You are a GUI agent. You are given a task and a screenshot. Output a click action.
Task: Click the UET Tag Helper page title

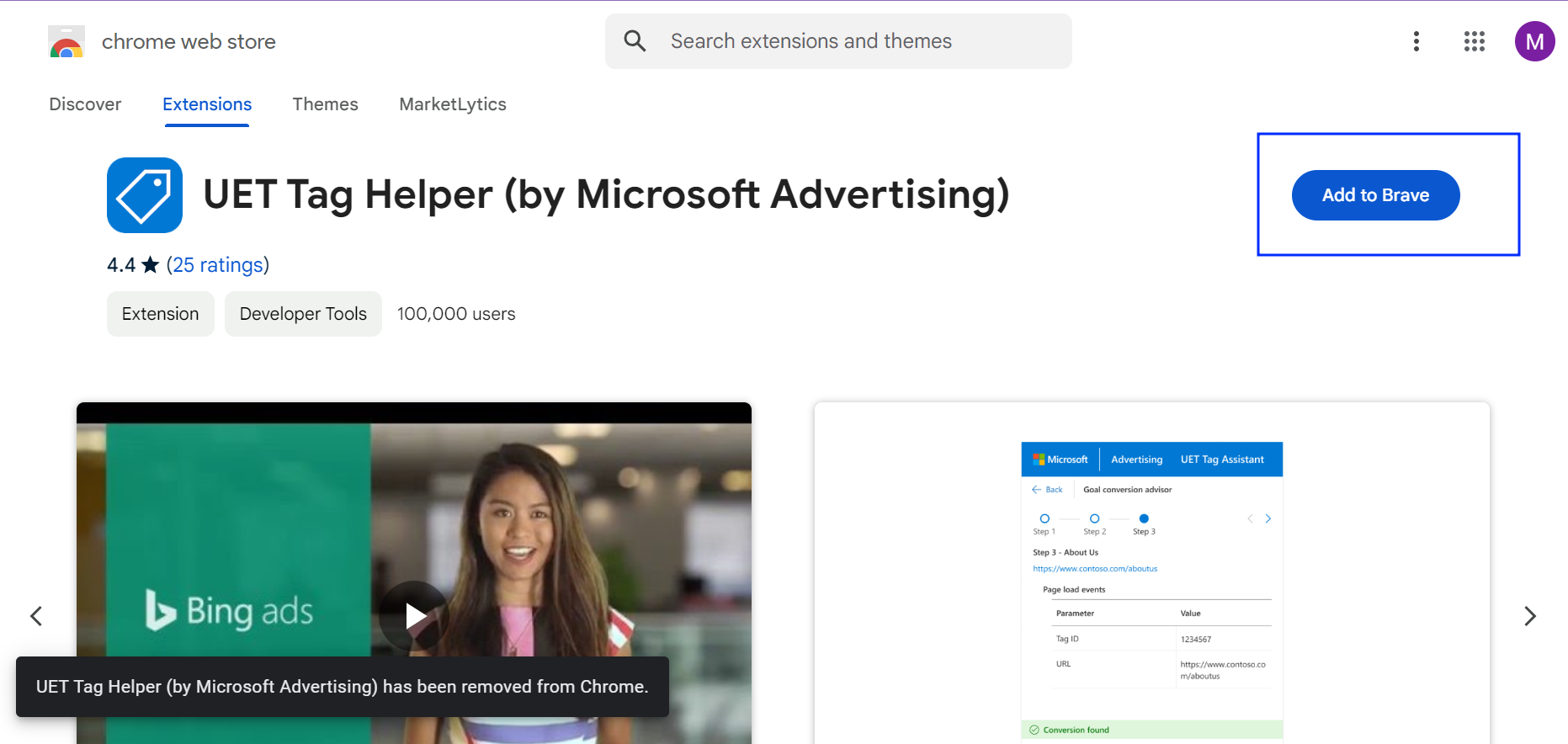click(606, 194)
